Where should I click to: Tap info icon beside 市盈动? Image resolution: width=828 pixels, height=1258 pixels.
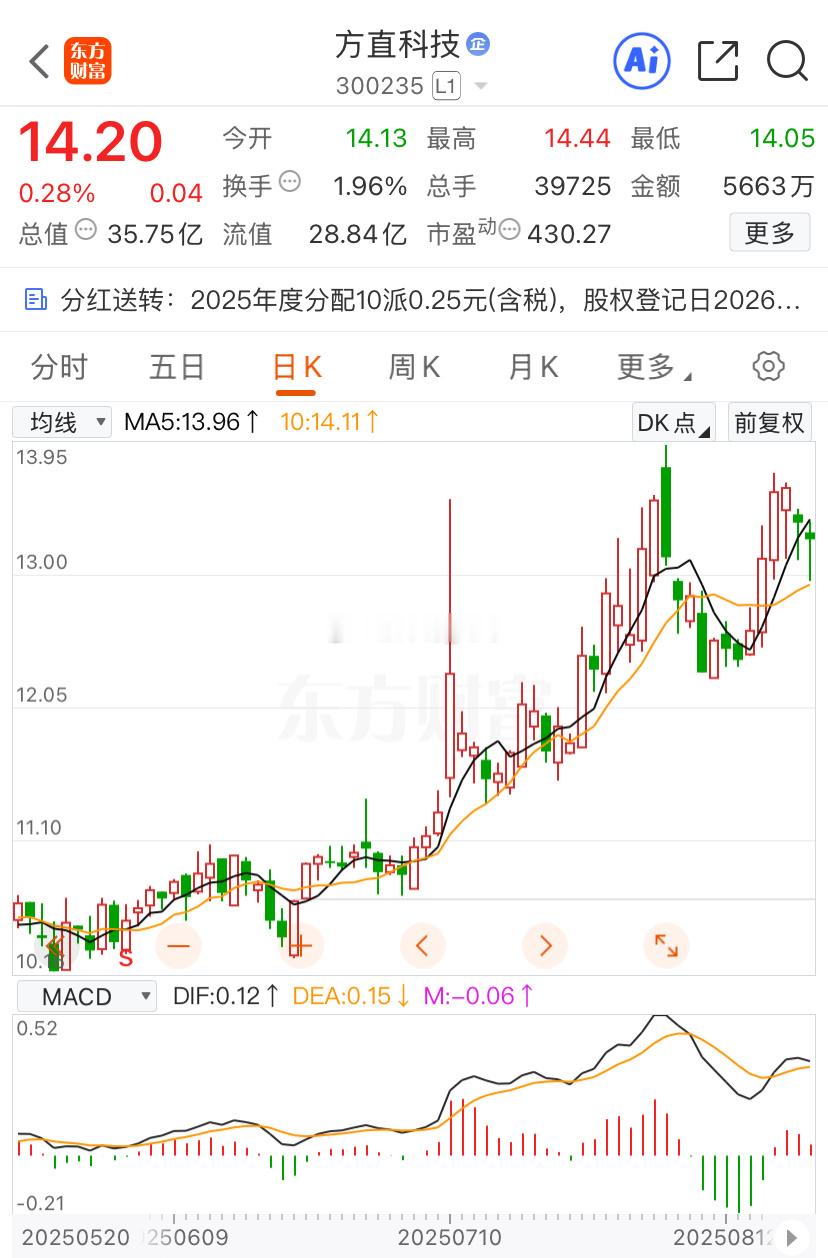(509, 230)
